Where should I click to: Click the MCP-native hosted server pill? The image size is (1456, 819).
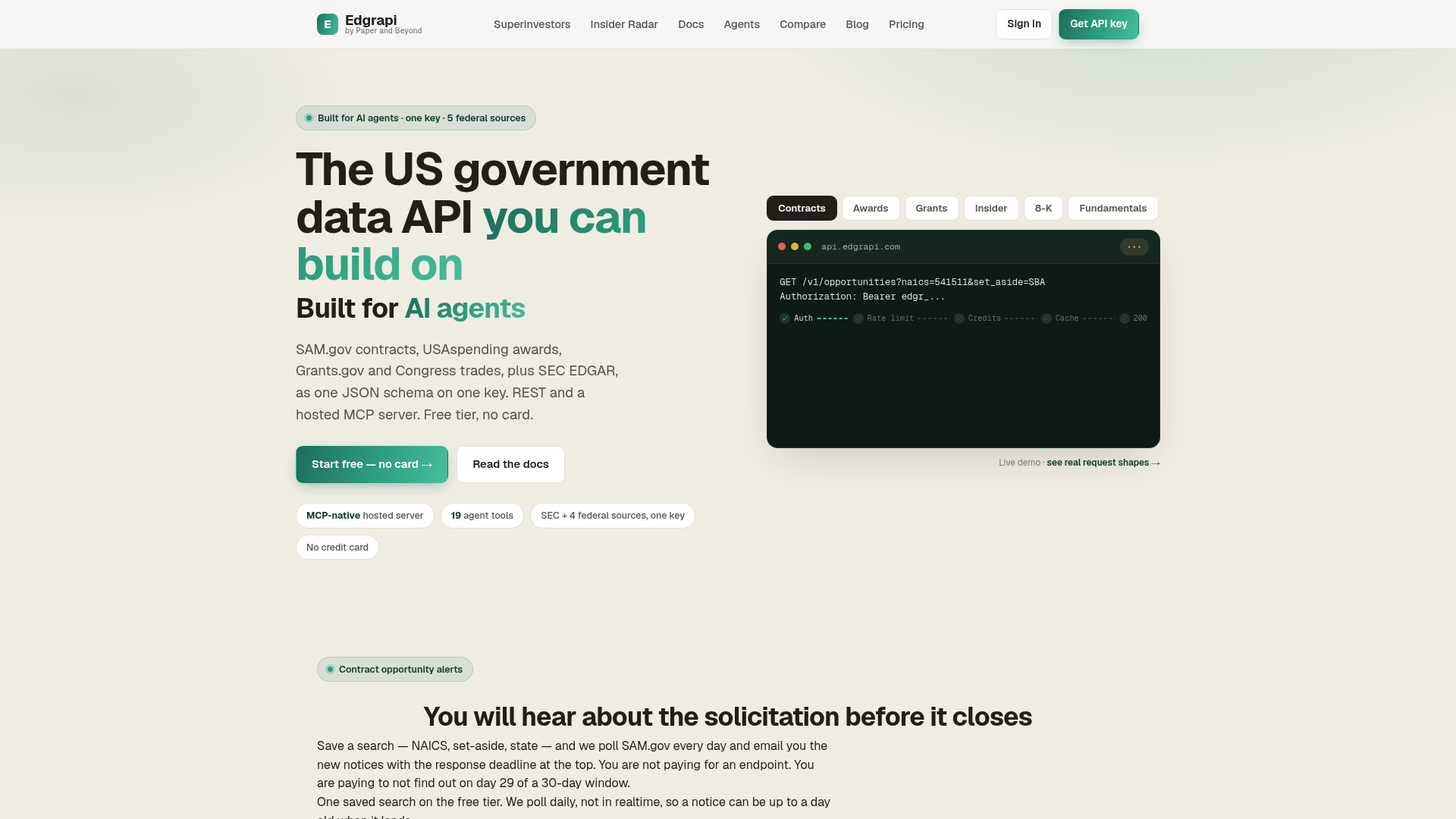tap(365, 516)
